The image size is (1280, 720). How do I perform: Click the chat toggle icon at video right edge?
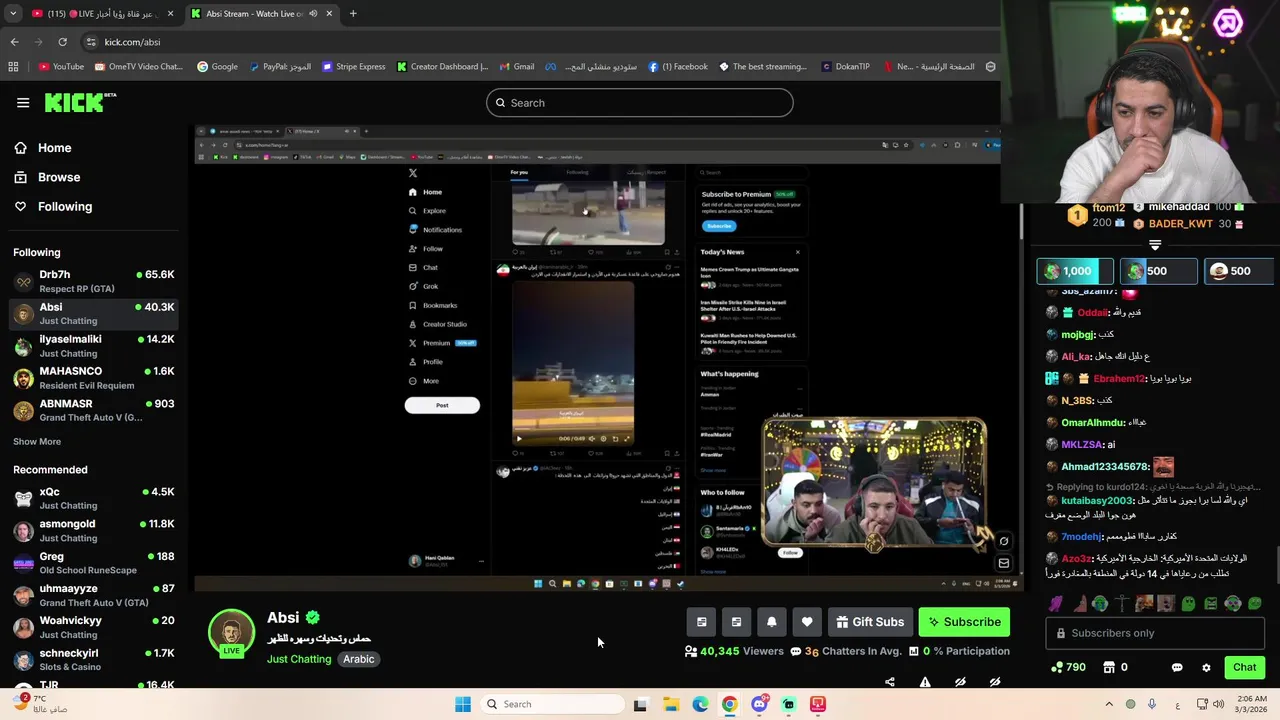click(1004, 563)
